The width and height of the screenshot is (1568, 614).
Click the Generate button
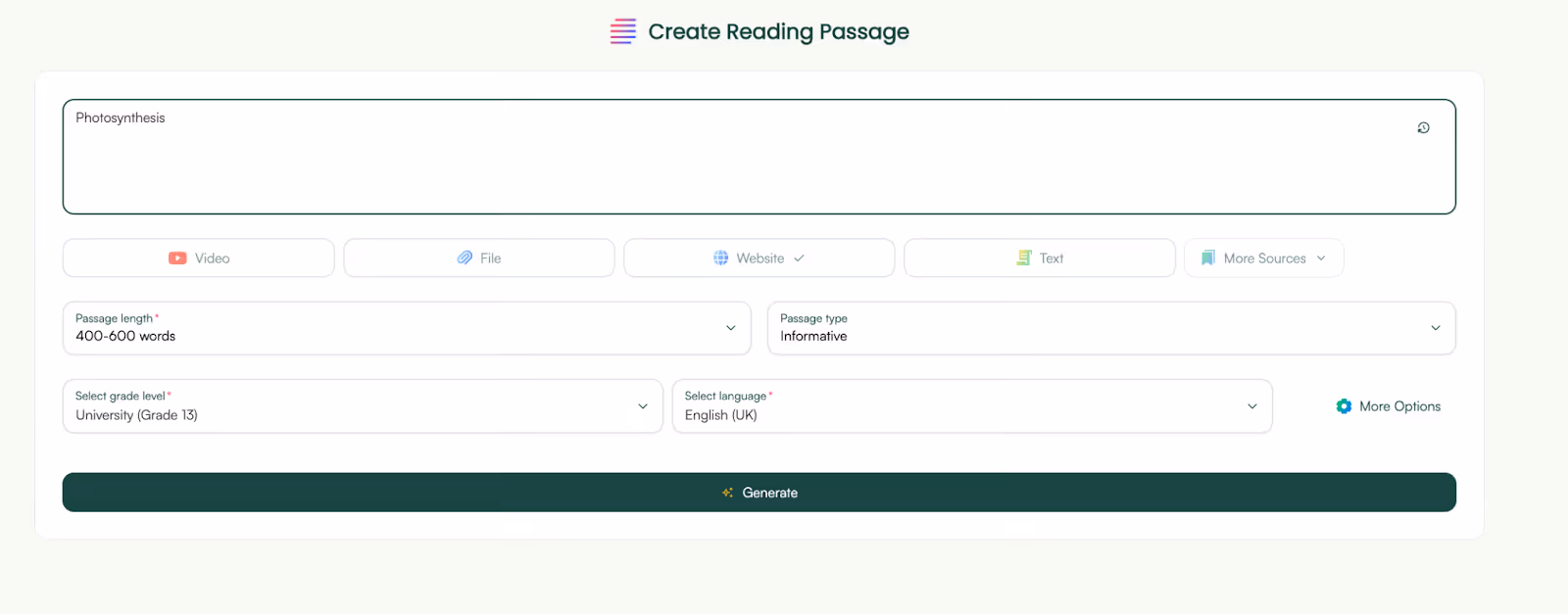[759, 493]
